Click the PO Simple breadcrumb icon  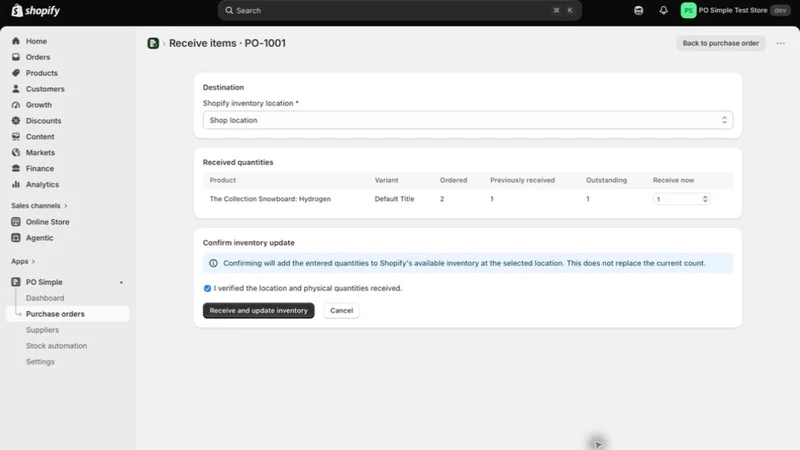[153, 43]
